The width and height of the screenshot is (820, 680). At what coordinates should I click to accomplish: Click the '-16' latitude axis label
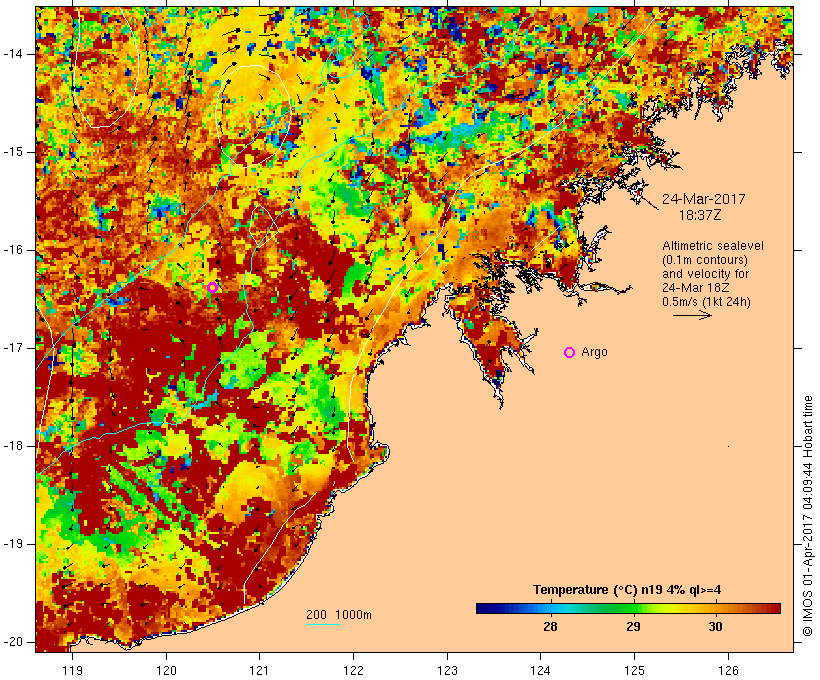pyautogui.click(x=12, y=250)
